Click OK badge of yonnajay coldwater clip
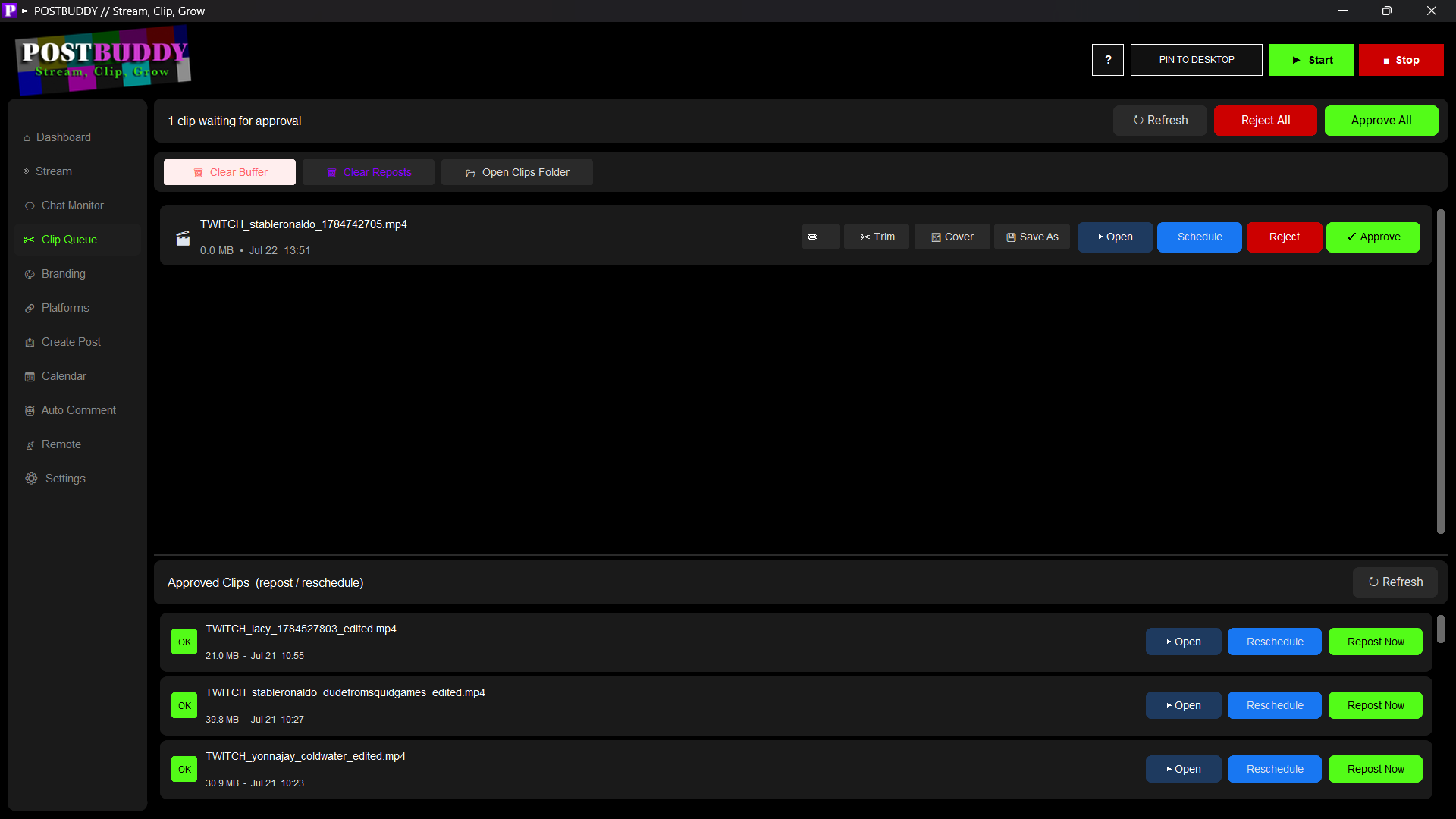The height and width of the screenshot is (819, 1456). [x=184, y=769]
